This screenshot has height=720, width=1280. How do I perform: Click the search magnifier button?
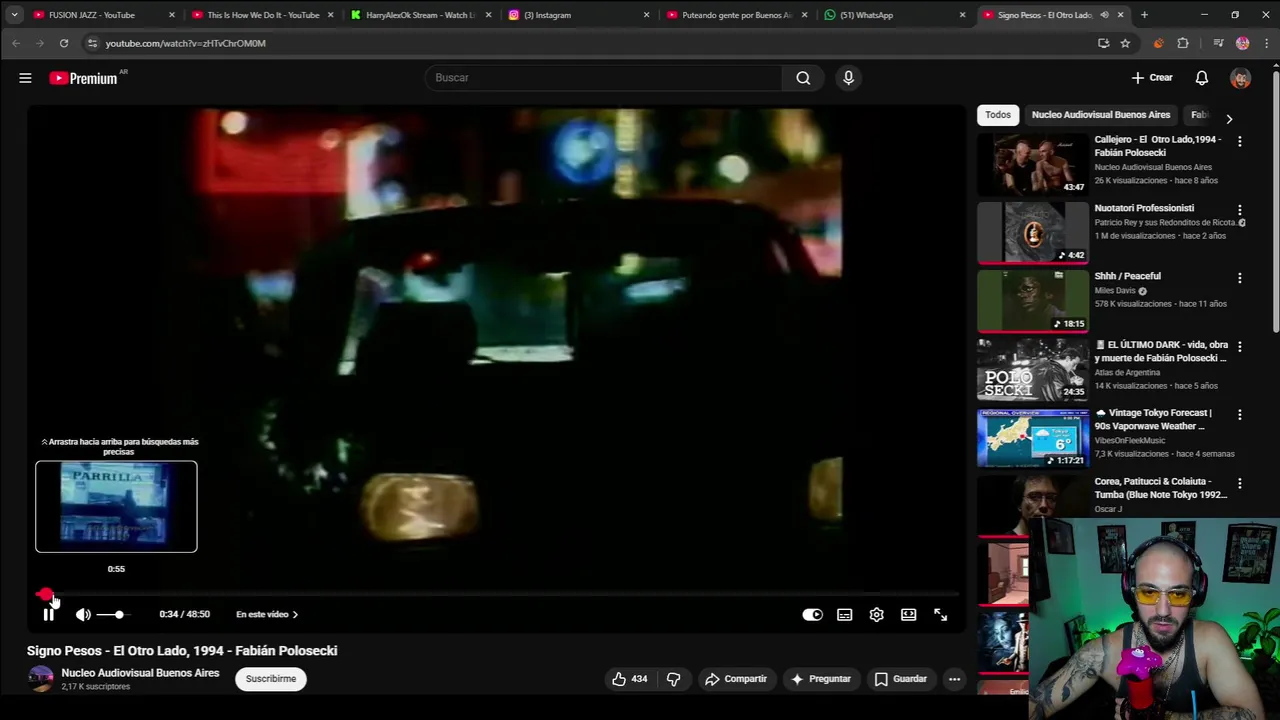803,78
